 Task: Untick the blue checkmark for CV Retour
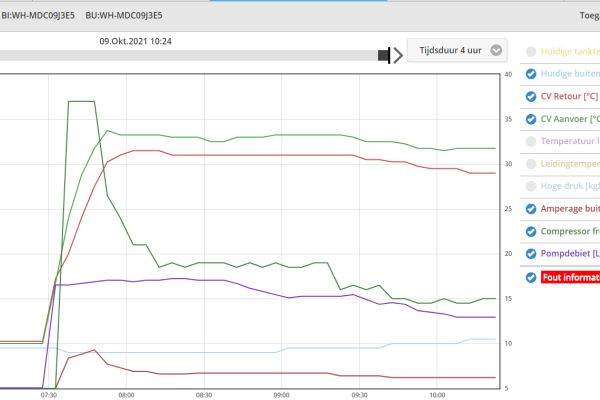coord(530,97)
